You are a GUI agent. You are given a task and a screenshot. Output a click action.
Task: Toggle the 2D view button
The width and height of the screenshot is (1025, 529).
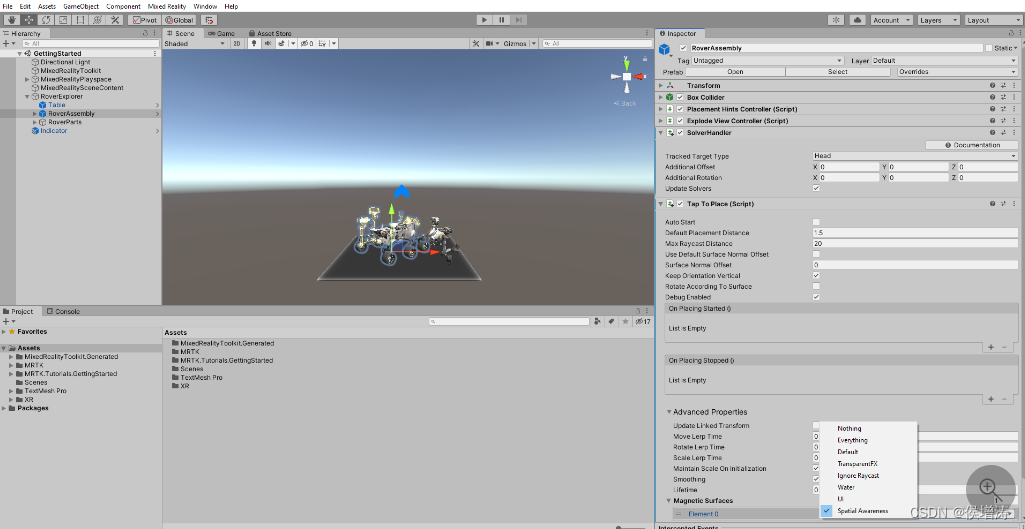(237, 43)
